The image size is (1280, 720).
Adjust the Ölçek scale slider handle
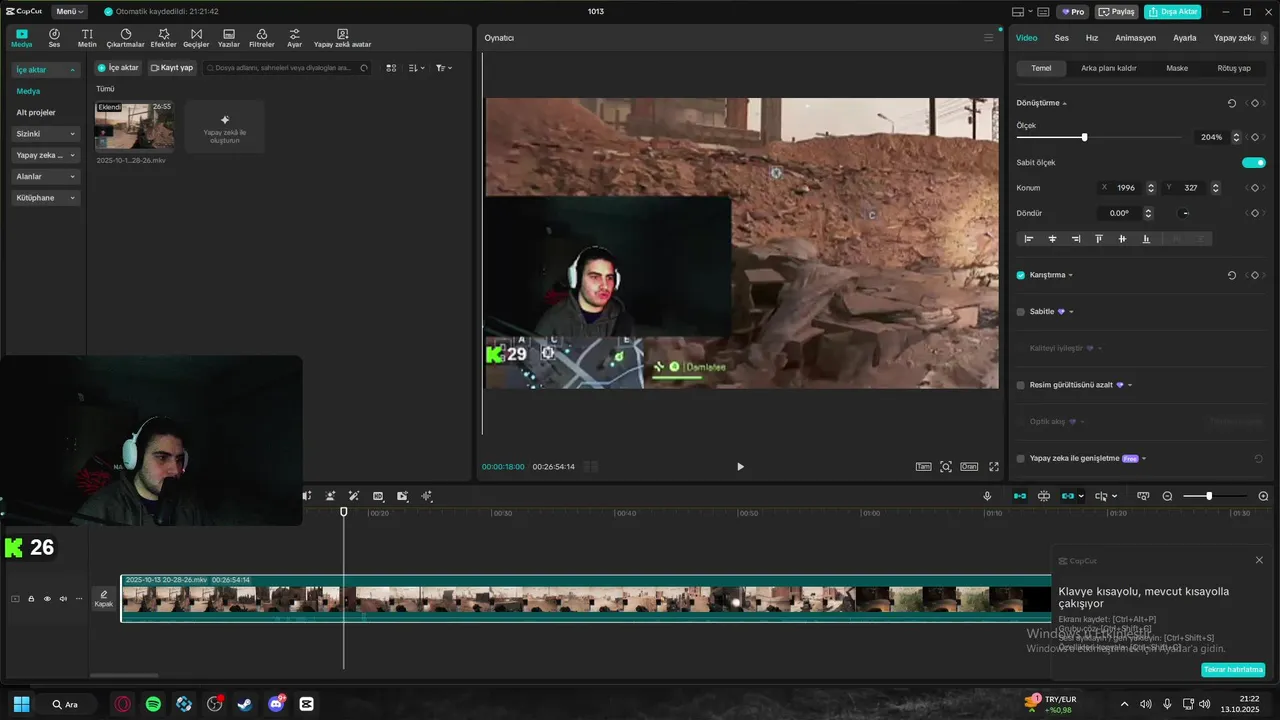pos(1084,137)
